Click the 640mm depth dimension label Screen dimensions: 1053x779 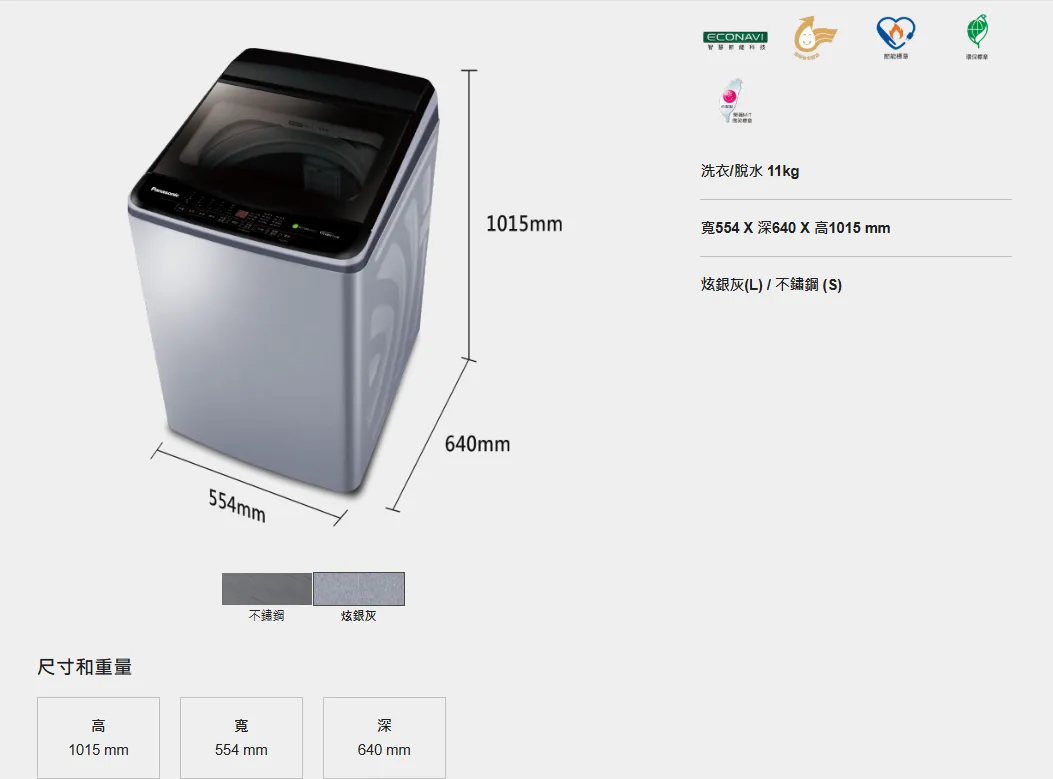point(477,444)
